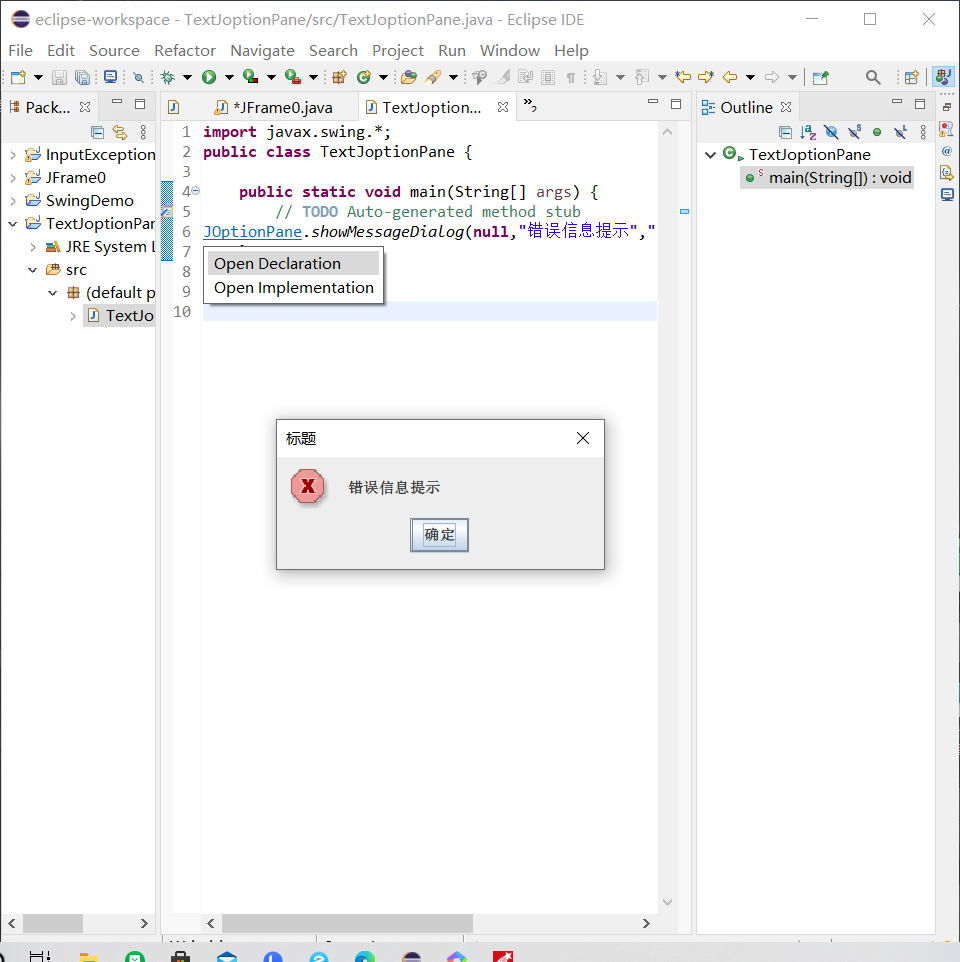The height and width of the screenshot is (962, 960).
Task: Click the External Tools run icon
Action: click(293, 77)
